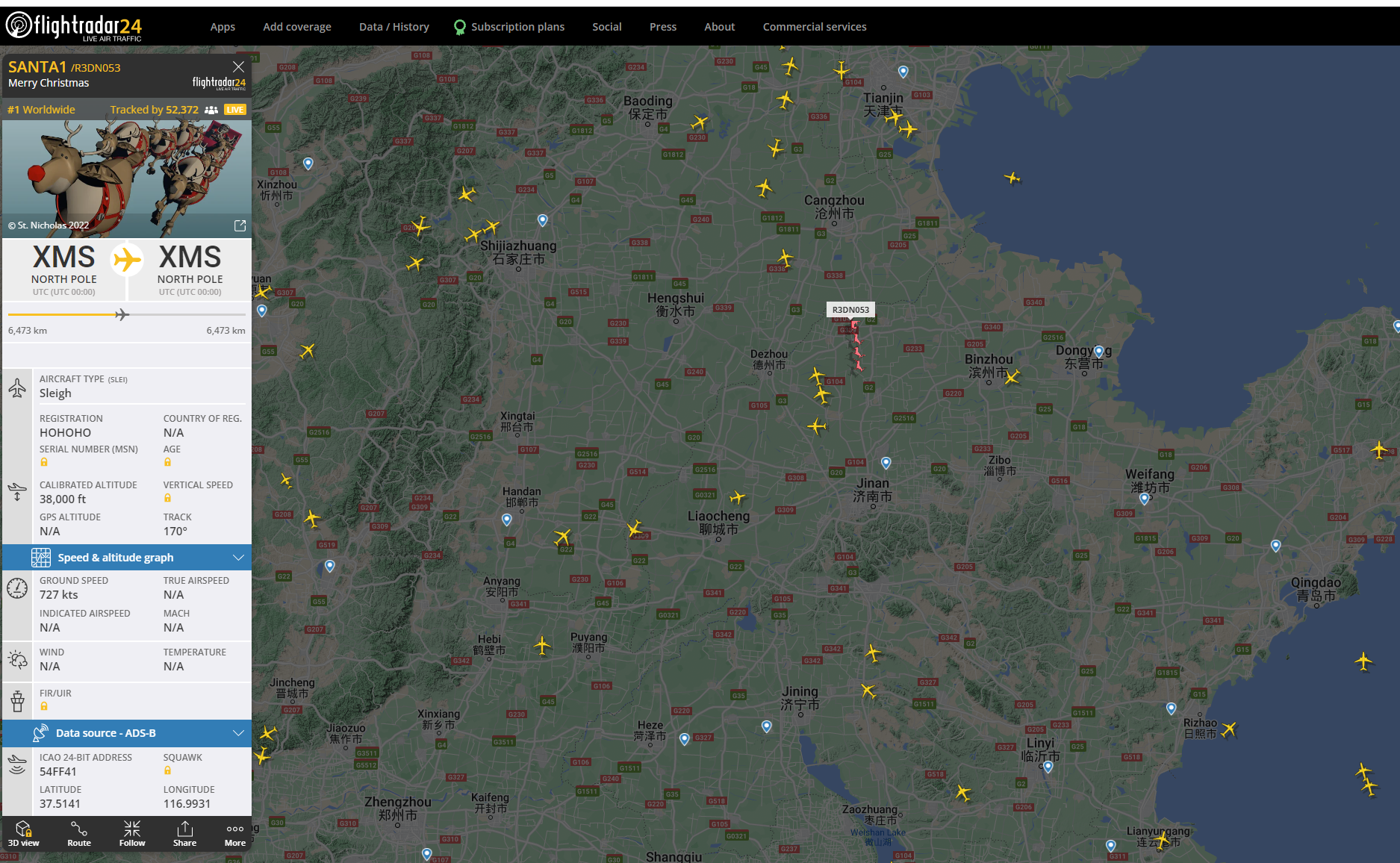This screenshot has height=863, width=1400.
Task: Click the 52,372 tracked viewers icon
Action: coord(211,110)
